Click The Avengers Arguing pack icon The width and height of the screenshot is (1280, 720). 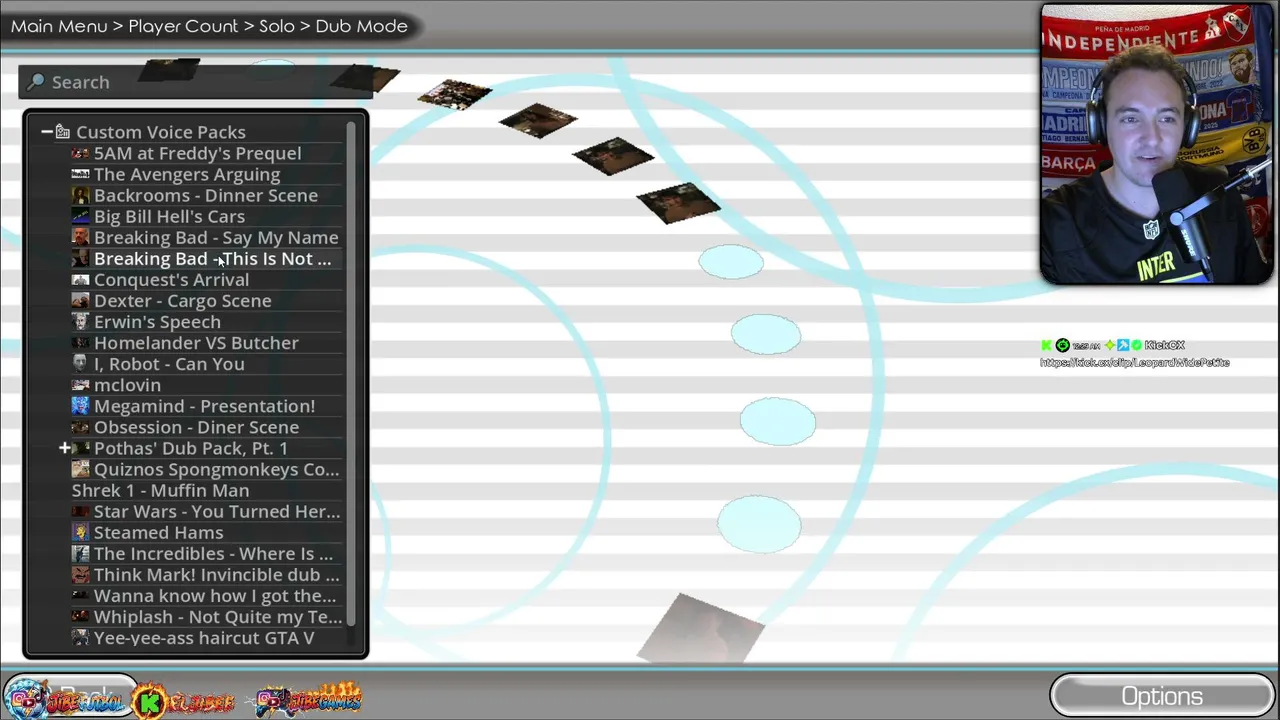point(80,175)
